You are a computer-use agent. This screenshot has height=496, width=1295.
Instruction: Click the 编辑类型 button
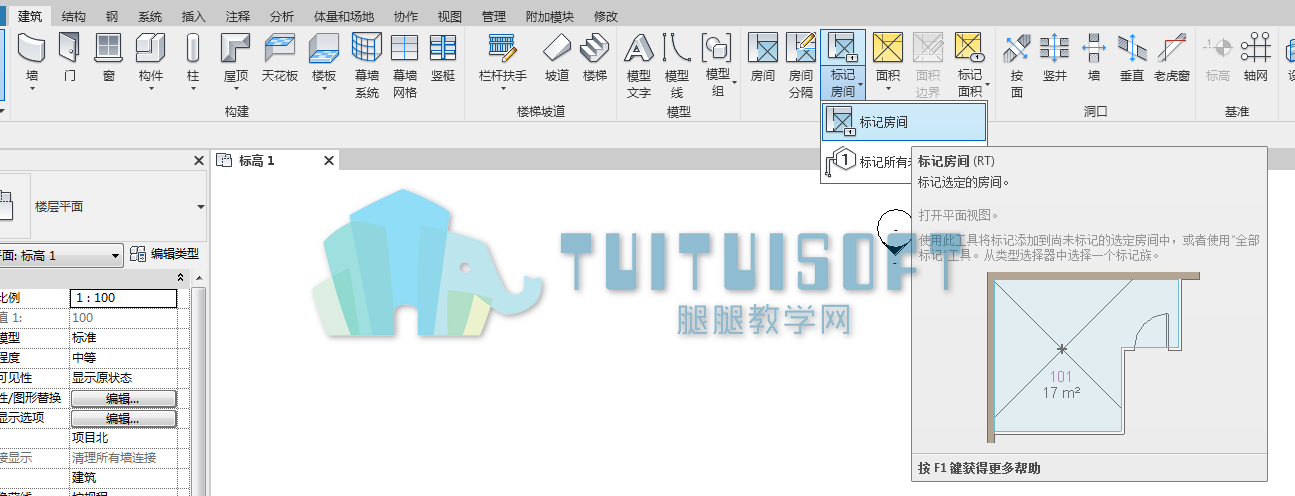click(x=165, y=255)
